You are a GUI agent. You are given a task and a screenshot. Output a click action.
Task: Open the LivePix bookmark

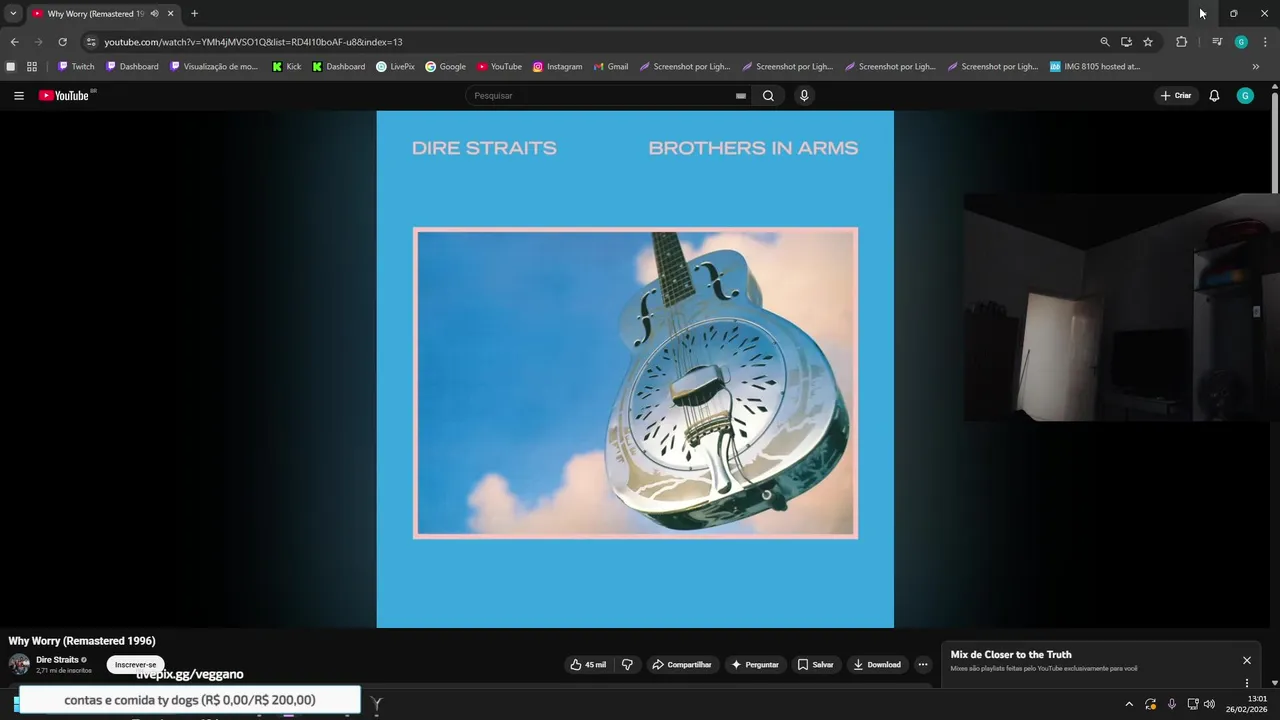click(395, 67)
